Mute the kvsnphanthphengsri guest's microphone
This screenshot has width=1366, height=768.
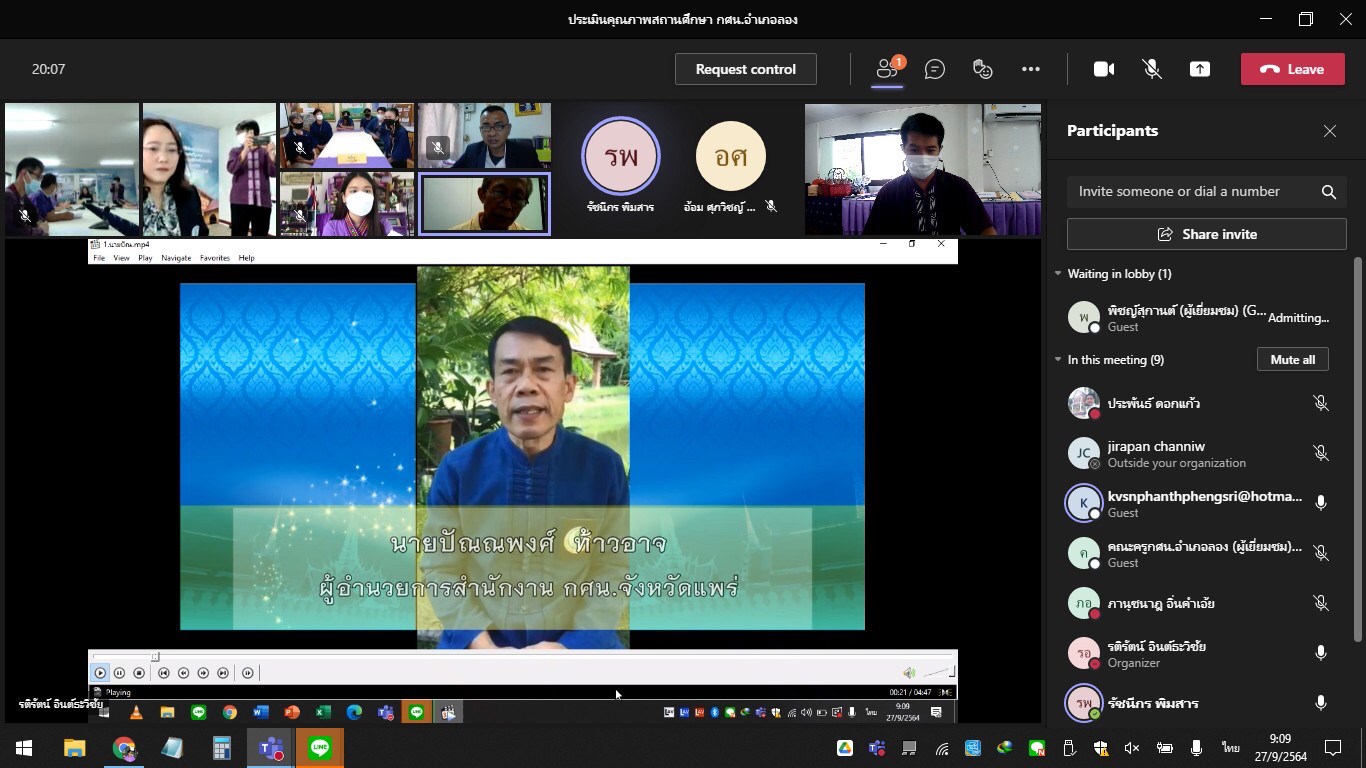click(x=1320, y=503)
